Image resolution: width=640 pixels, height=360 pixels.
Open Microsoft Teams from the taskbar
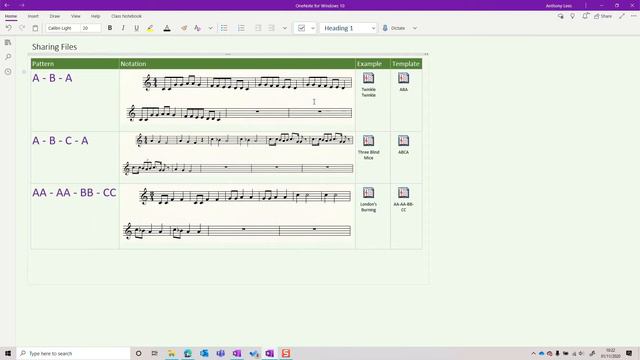pyautogui.click(x=220, y=353)
